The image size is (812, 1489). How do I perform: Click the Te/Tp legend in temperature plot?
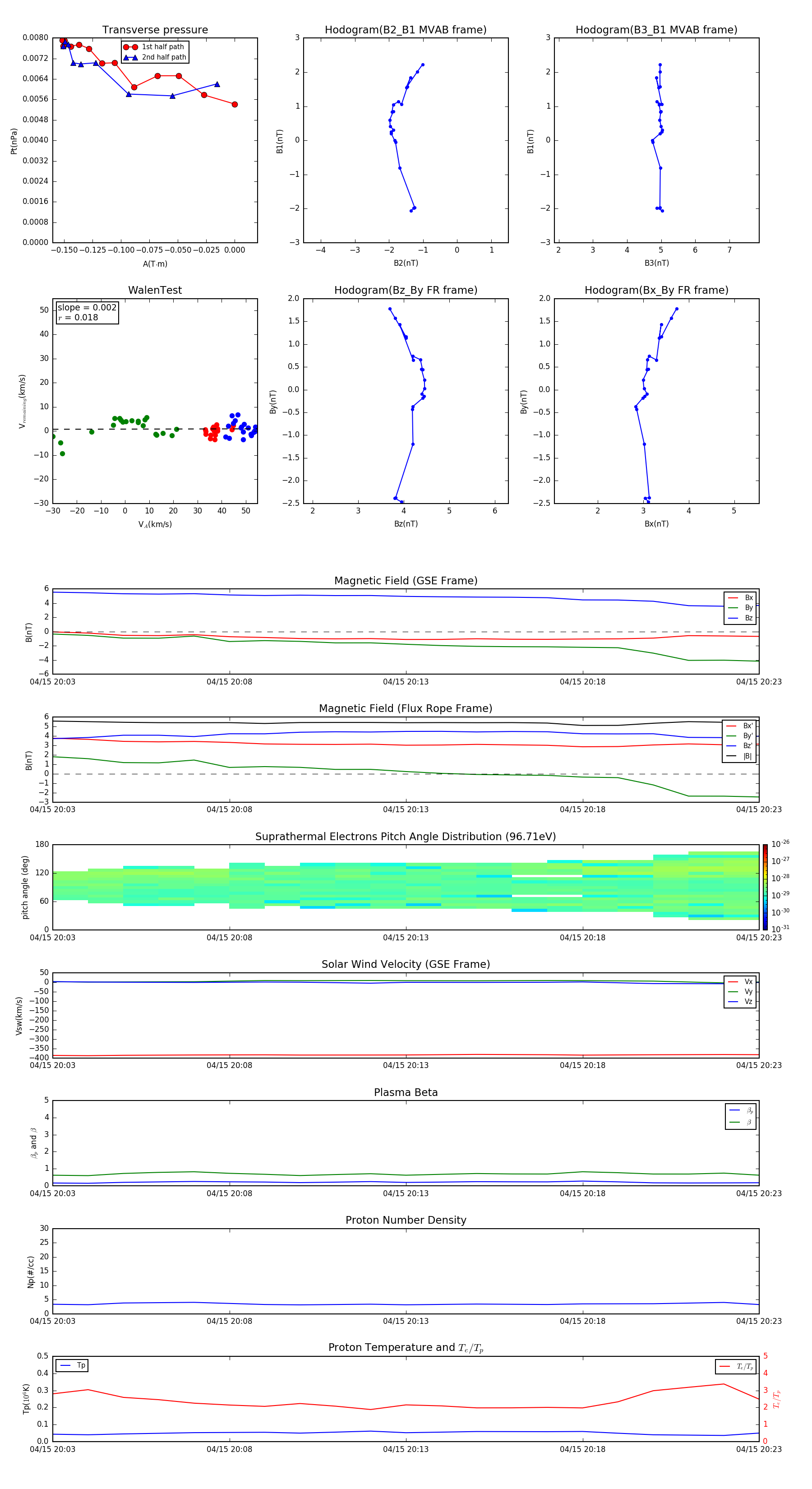[736, 1367]
